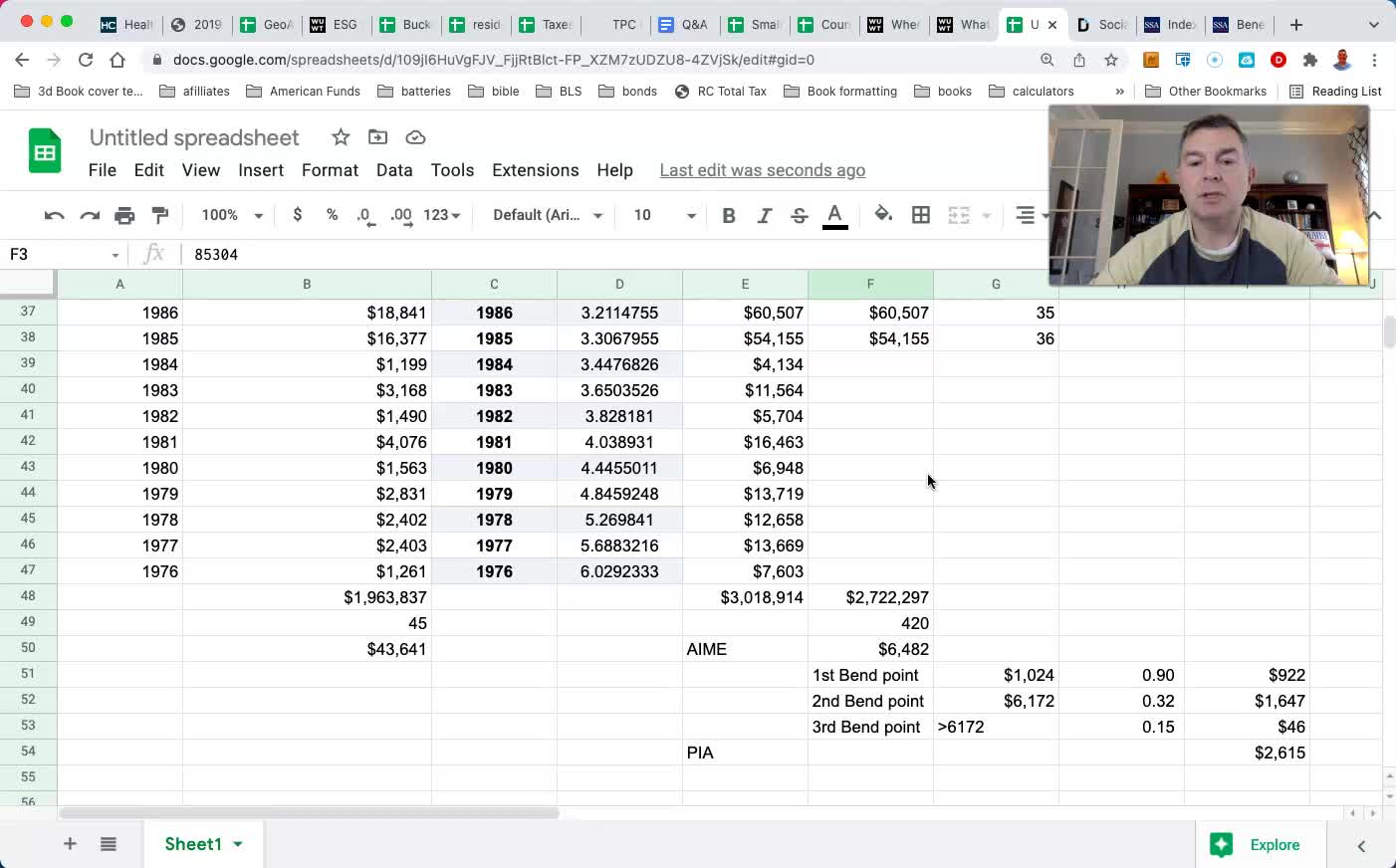Open the fill color bucket
The image size is (1396, 868).
pos(883,215)
